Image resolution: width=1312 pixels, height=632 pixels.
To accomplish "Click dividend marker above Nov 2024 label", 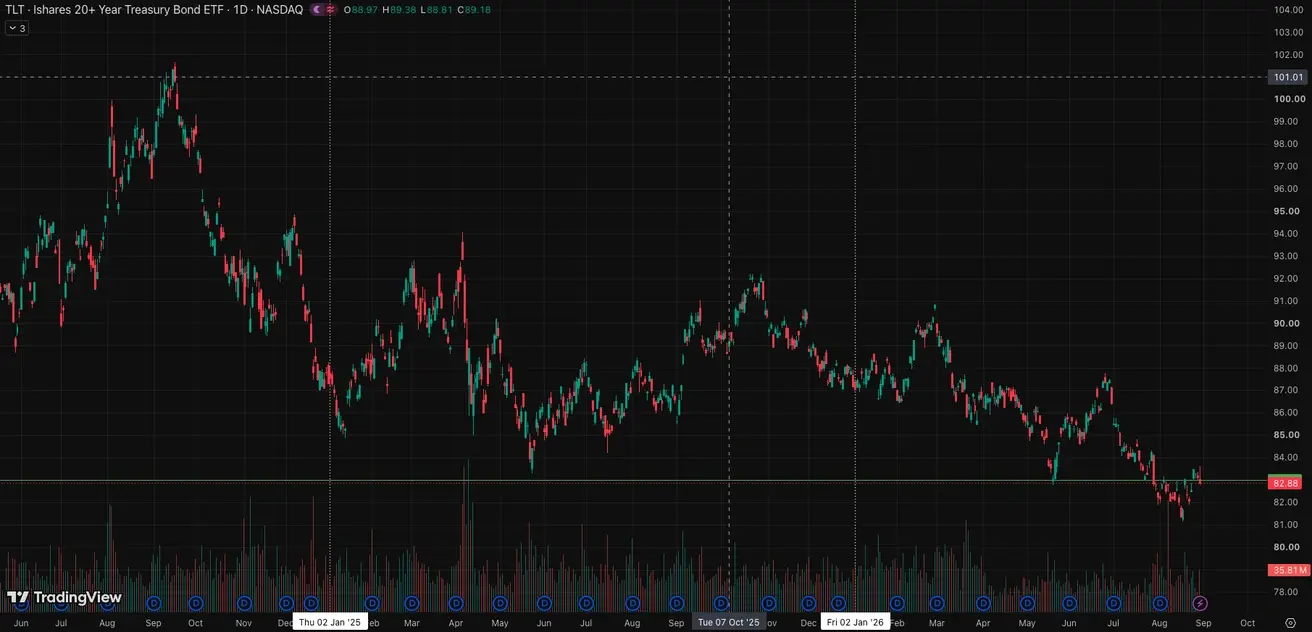I will tap(244, 603).
